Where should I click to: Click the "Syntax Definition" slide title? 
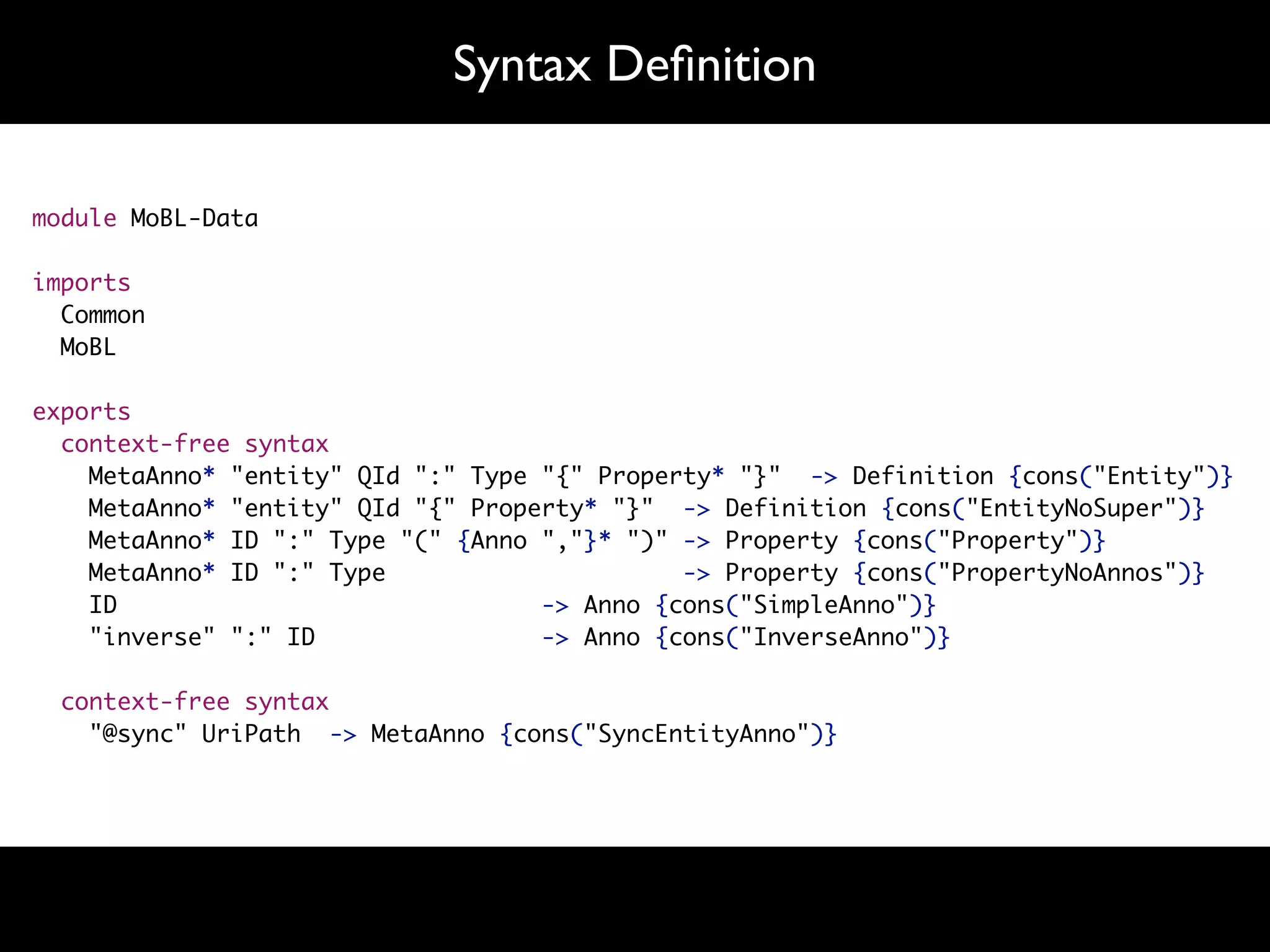click(x=634, y=66)
